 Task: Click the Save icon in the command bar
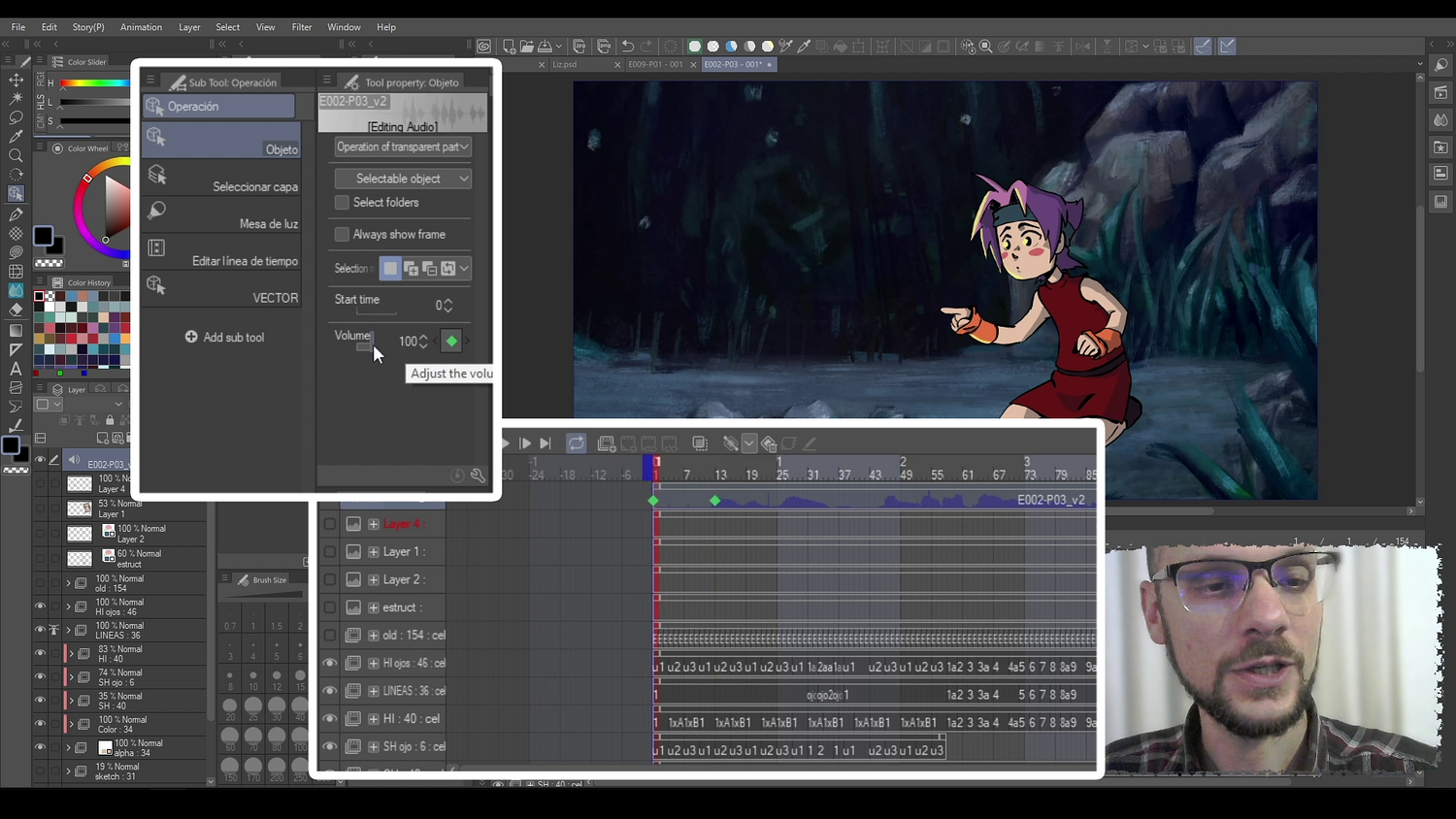click(x=546, y=47)
